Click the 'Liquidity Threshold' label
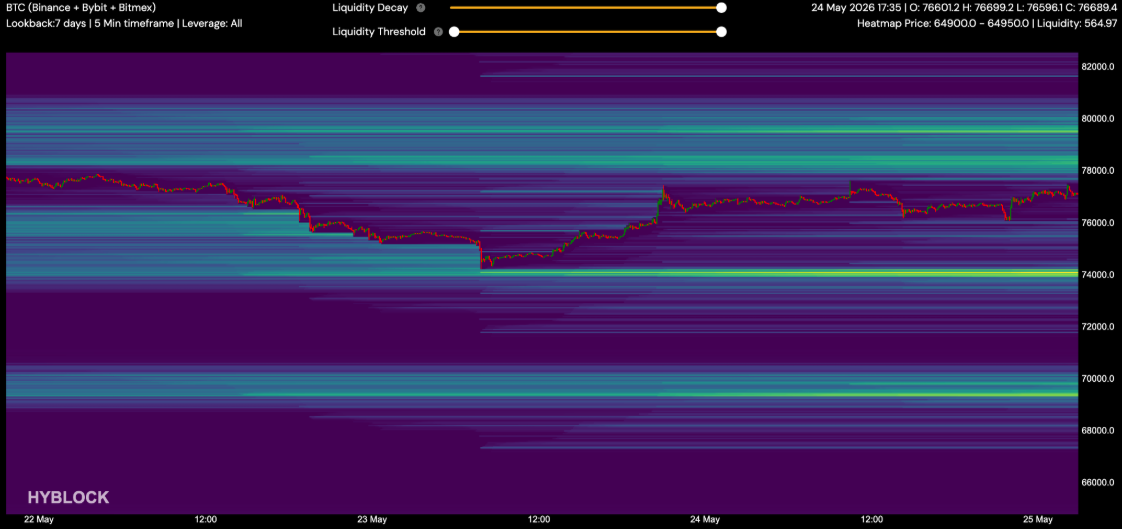The height and width of the screenshot is (529, 1122). (379, 31)
